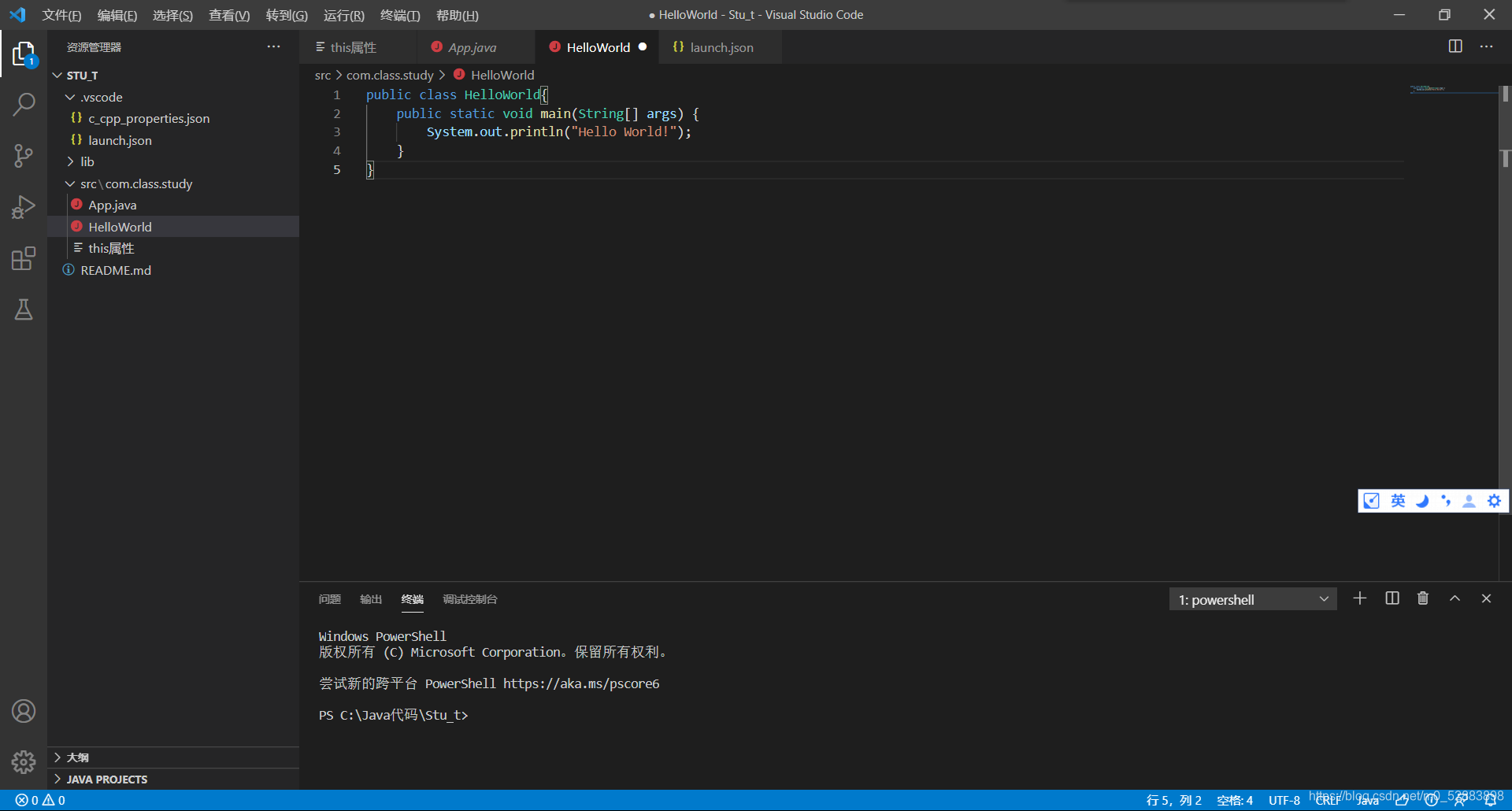Open the Manage gear menu
The height and width of the screenshot is (811, 1512).
24,761
